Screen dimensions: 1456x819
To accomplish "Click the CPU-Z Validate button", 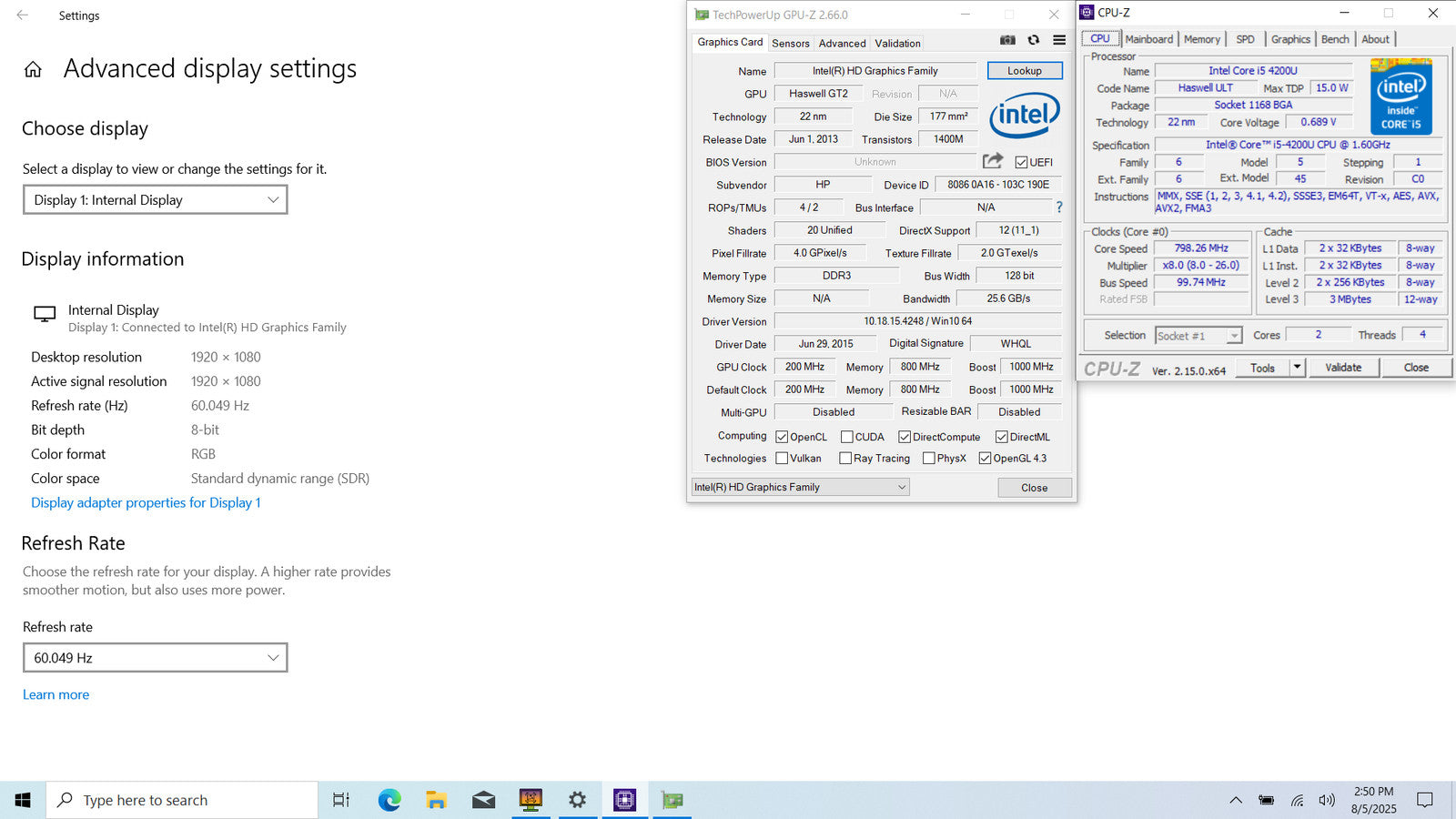I will (x=1343, y=368).
